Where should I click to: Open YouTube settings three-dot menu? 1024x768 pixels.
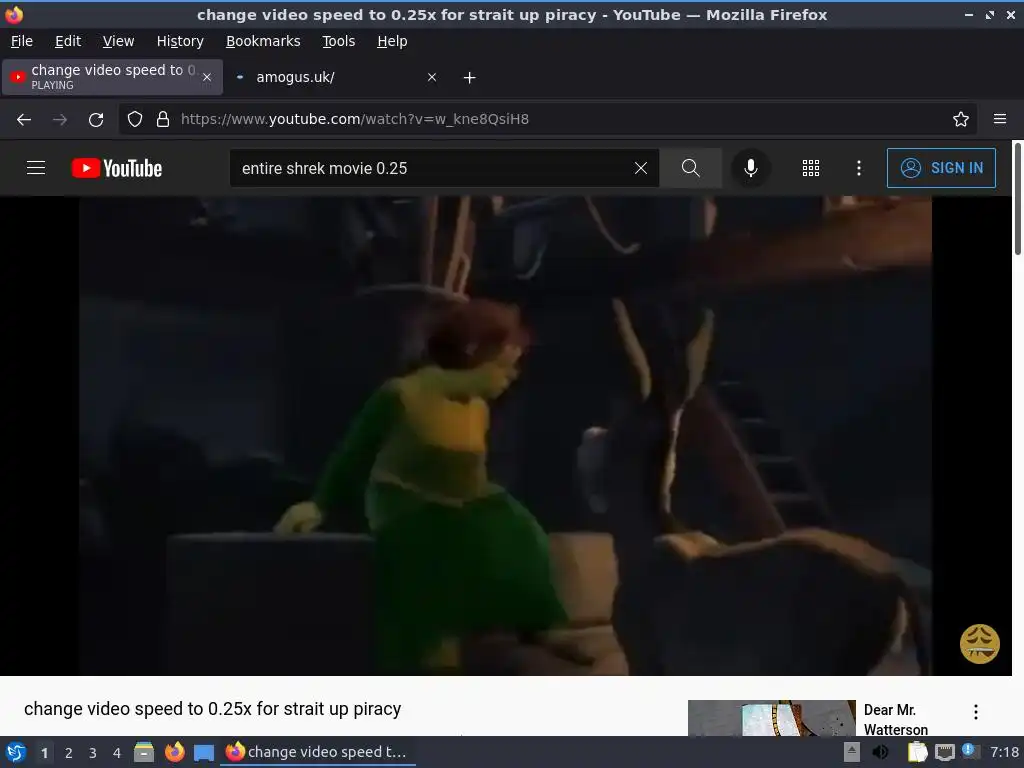[x=859, y=168]
